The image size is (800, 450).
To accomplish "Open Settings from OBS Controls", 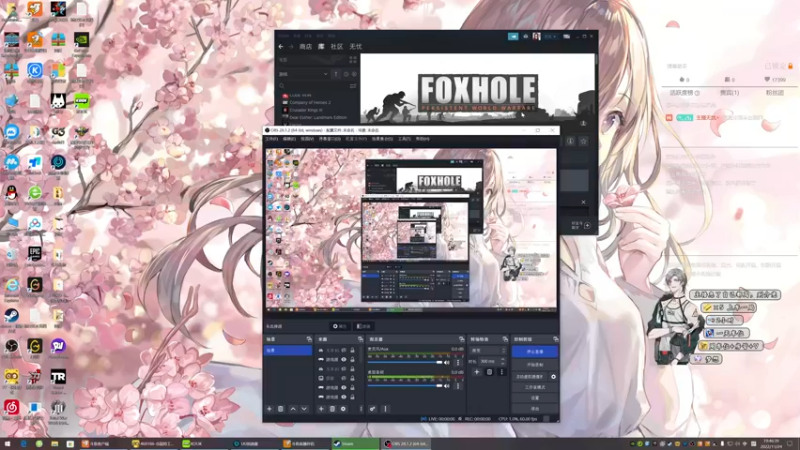I will pos(535,398).
